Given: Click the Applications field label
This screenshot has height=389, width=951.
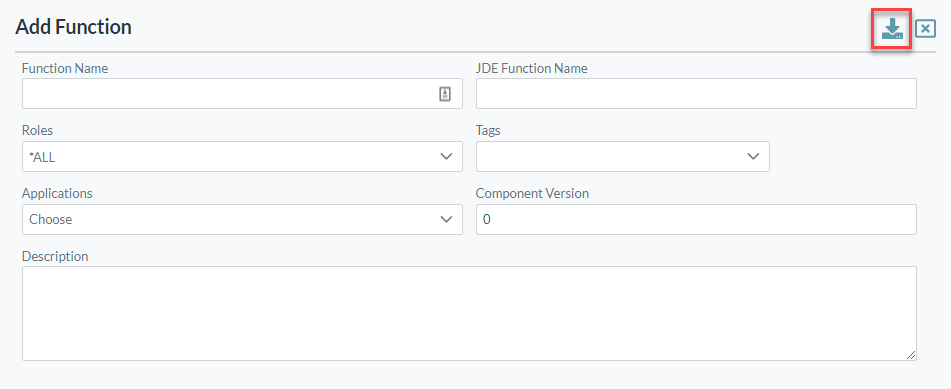Looking at the screenshot, I should 57,194.
